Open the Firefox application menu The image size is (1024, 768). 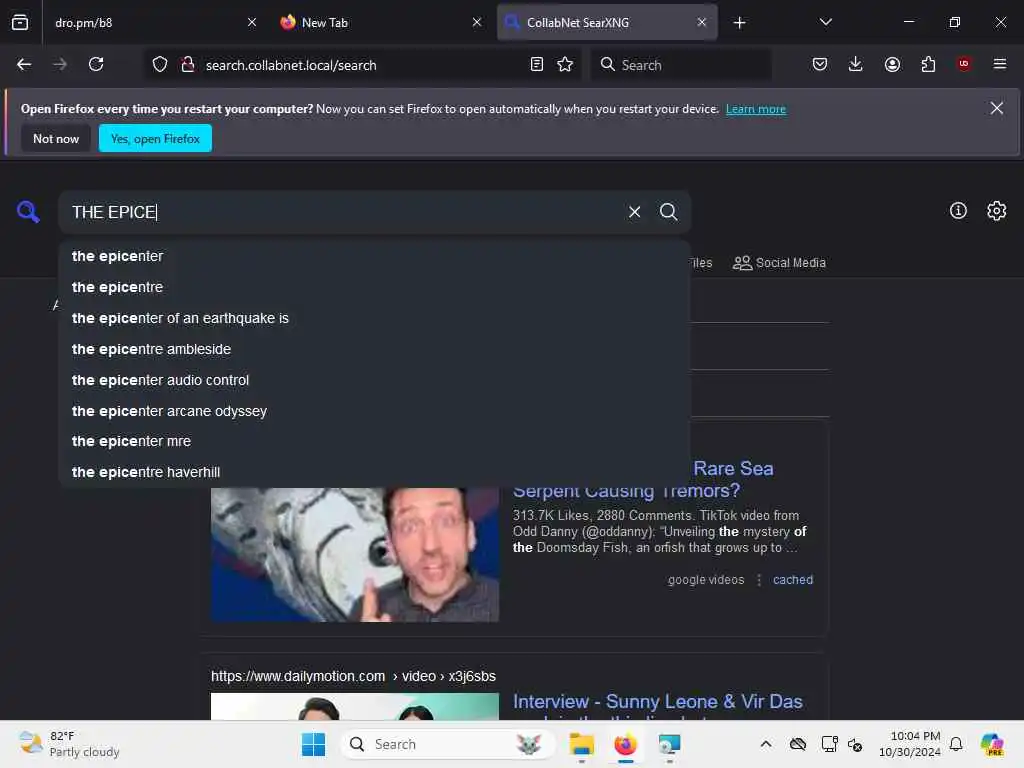pos(1000,64)
